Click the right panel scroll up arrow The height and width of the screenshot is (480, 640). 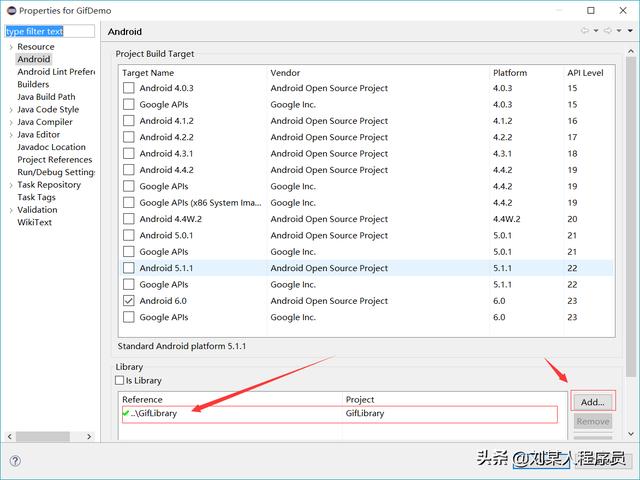(x=631, y=51)
